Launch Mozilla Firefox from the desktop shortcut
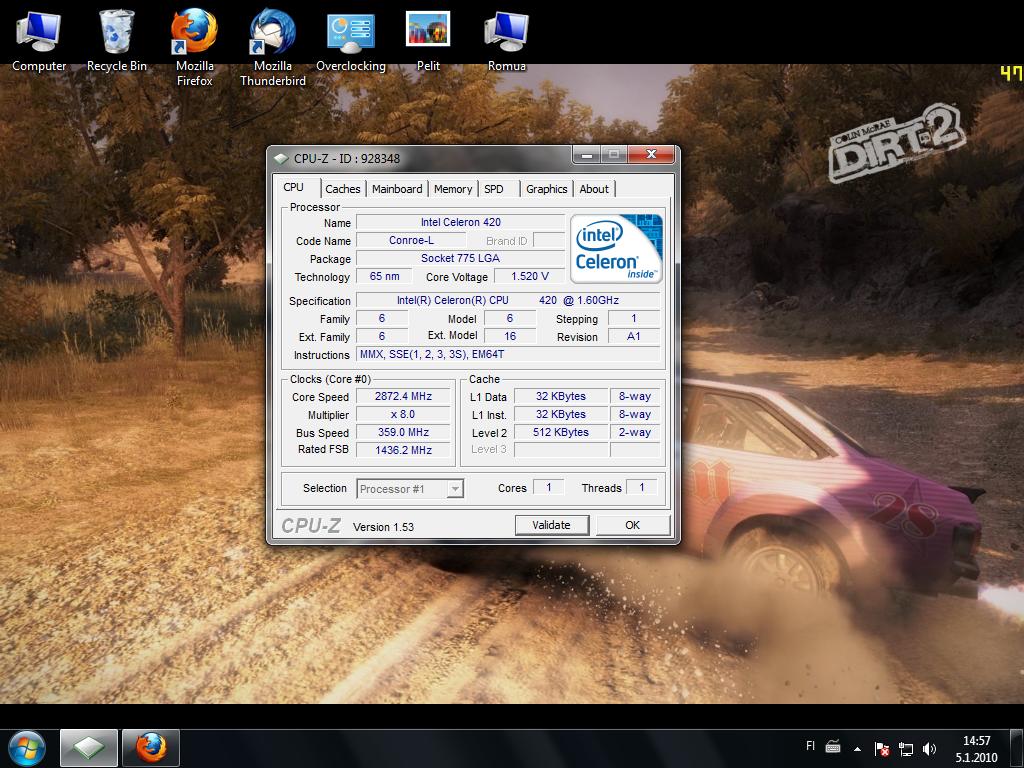 point(195,47)
